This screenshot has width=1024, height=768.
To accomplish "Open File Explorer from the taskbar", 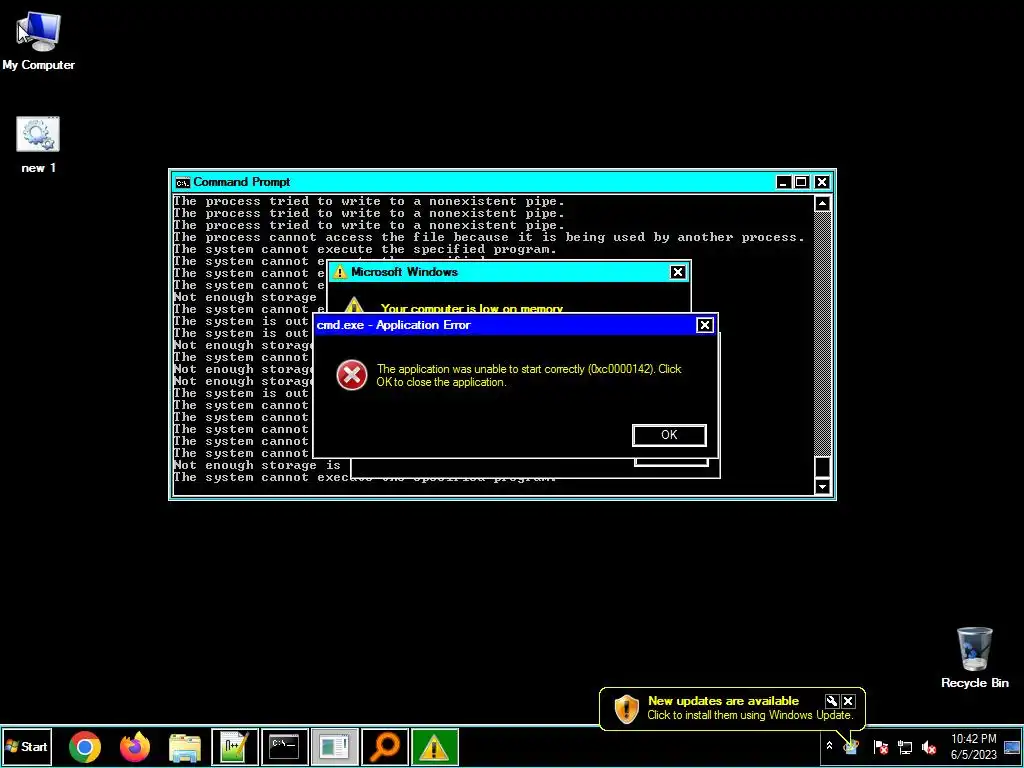I will 185,747.
